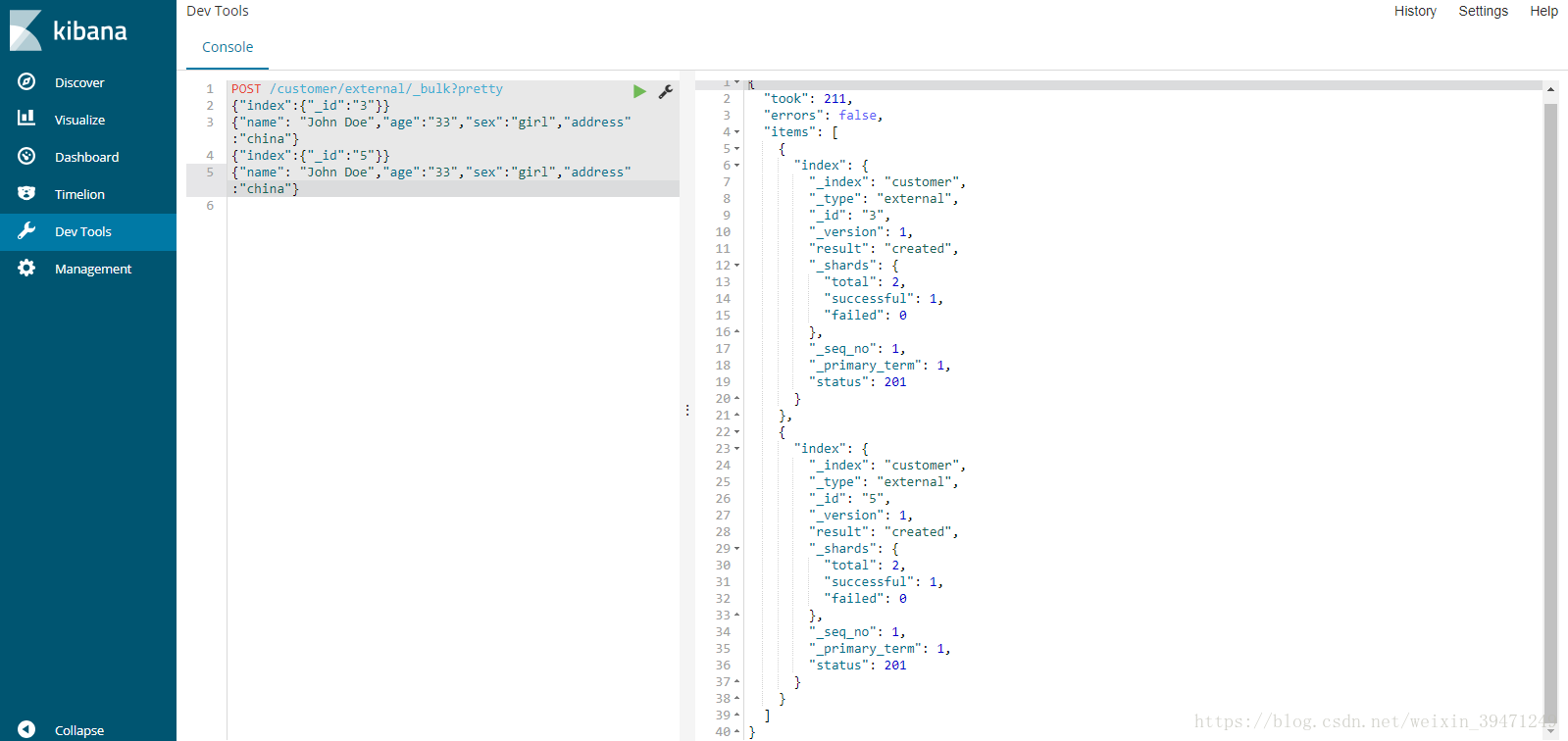The width and height of the screenshot is (1568, 741).
Task: Click the editor/response pane splitter handle
Action: point(687,411)
